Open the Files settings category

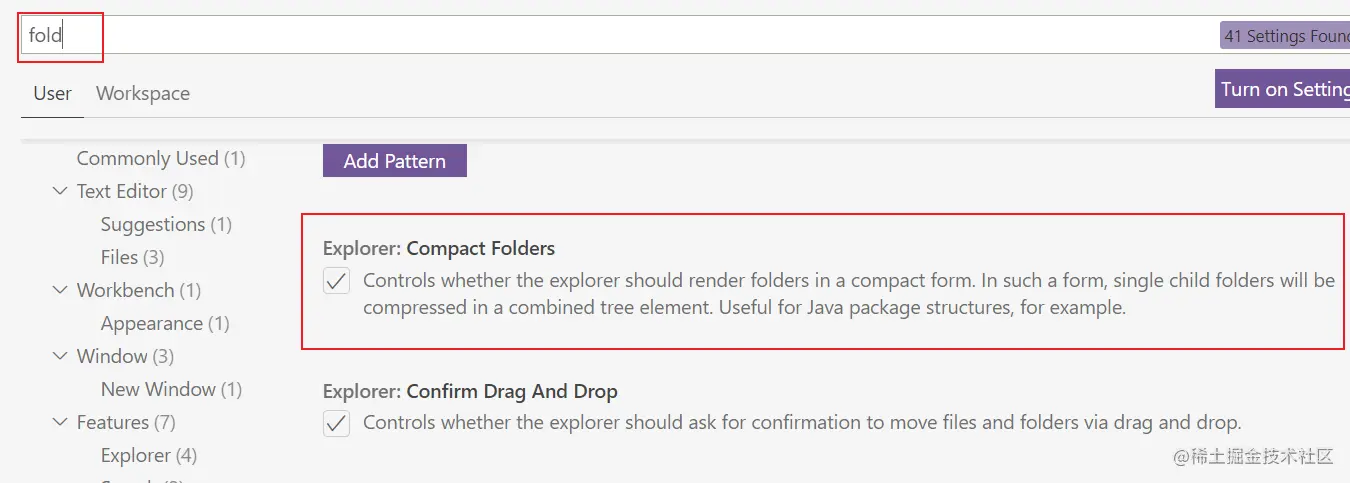[x=132, y=257]
